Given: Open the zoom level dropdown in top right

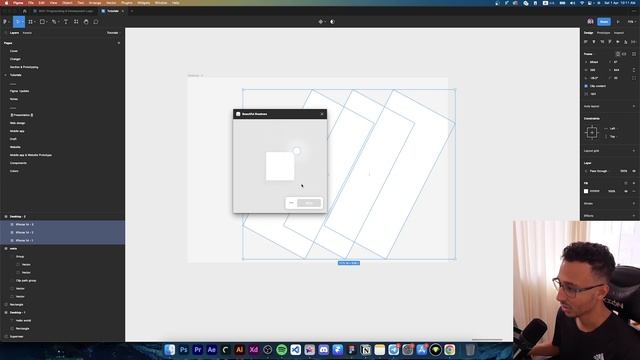Looking at the screenshot, I should [x=631, y=22].
